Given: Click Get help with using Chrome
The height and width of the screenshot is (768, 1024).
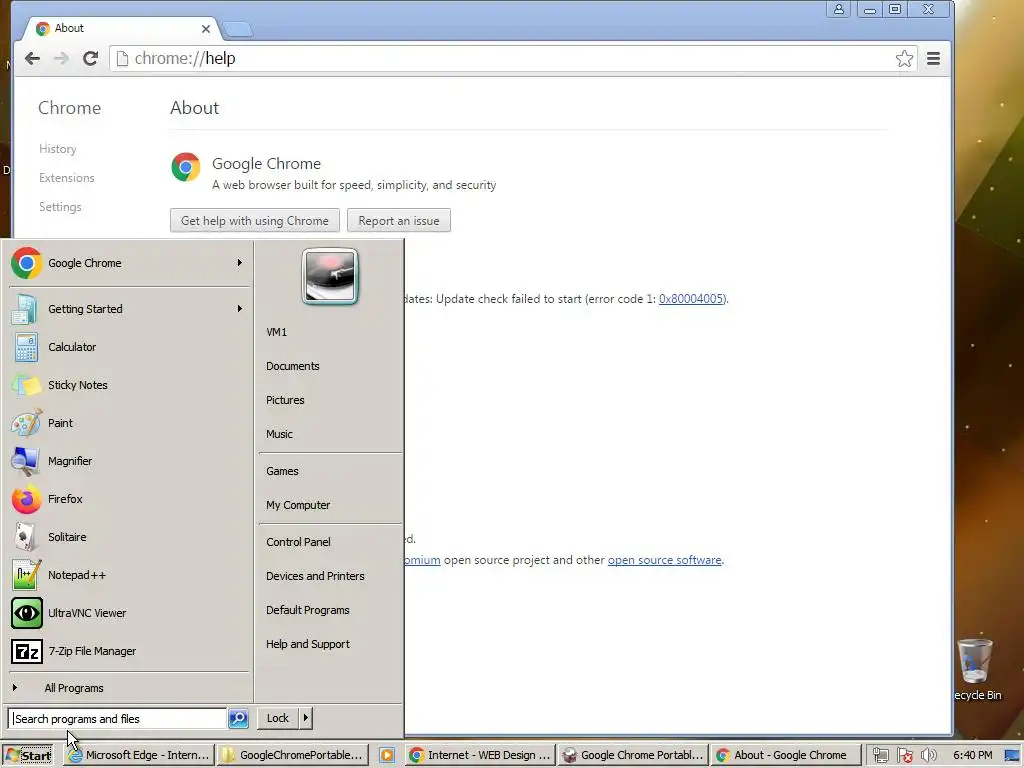Looking at the screenshot, I should pyautogui.click(x=255, y=221).
